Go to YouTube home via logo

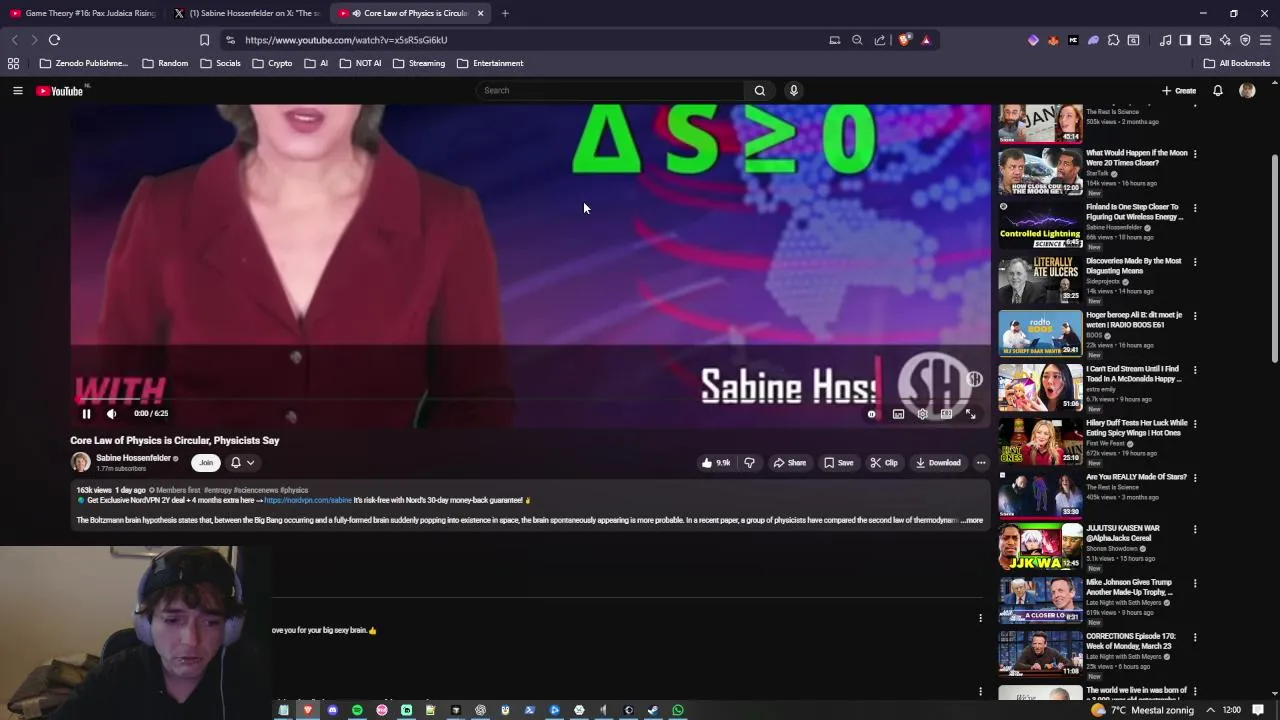(x=60, y=91)
